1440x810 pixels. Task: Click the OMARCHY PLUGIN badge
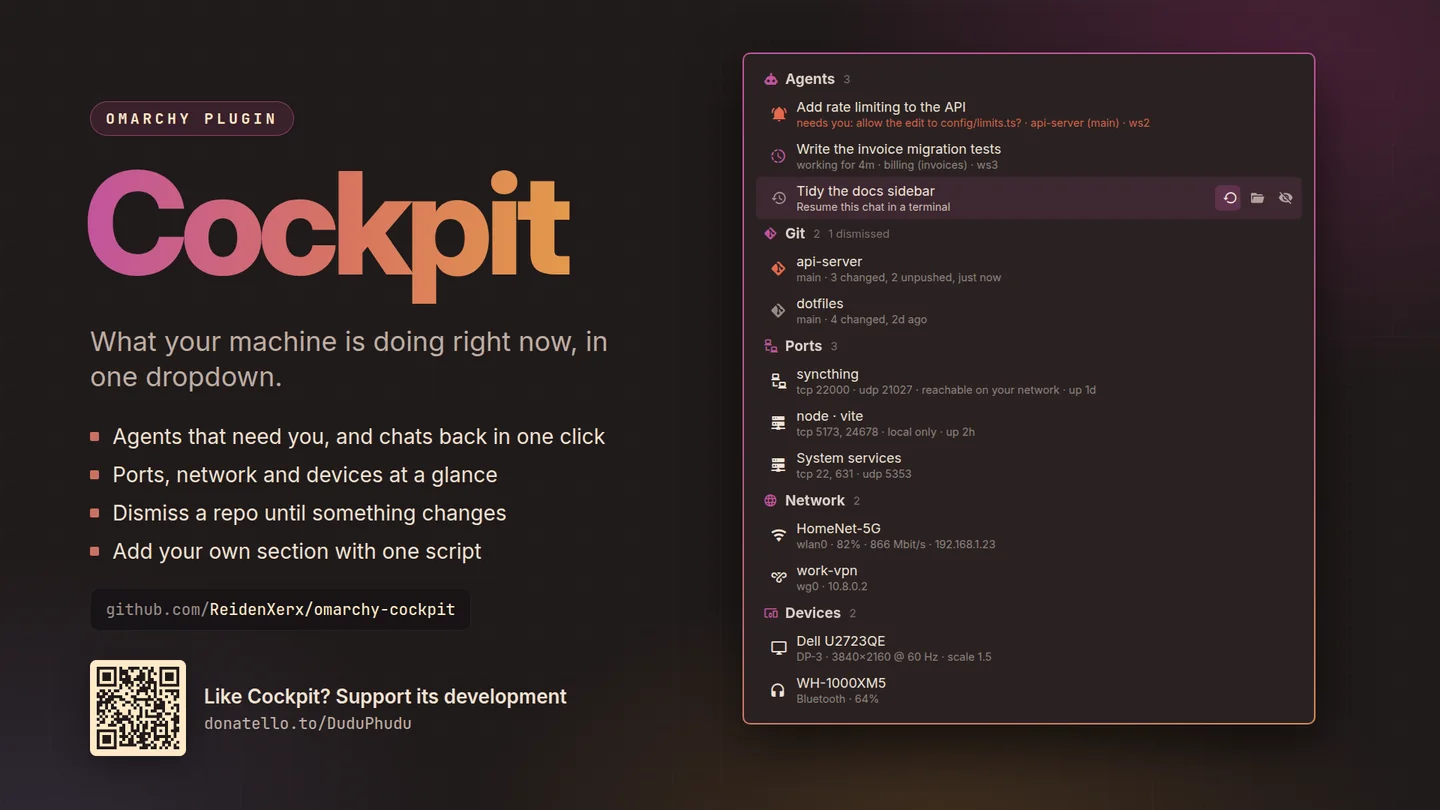[x=192, y=118]
